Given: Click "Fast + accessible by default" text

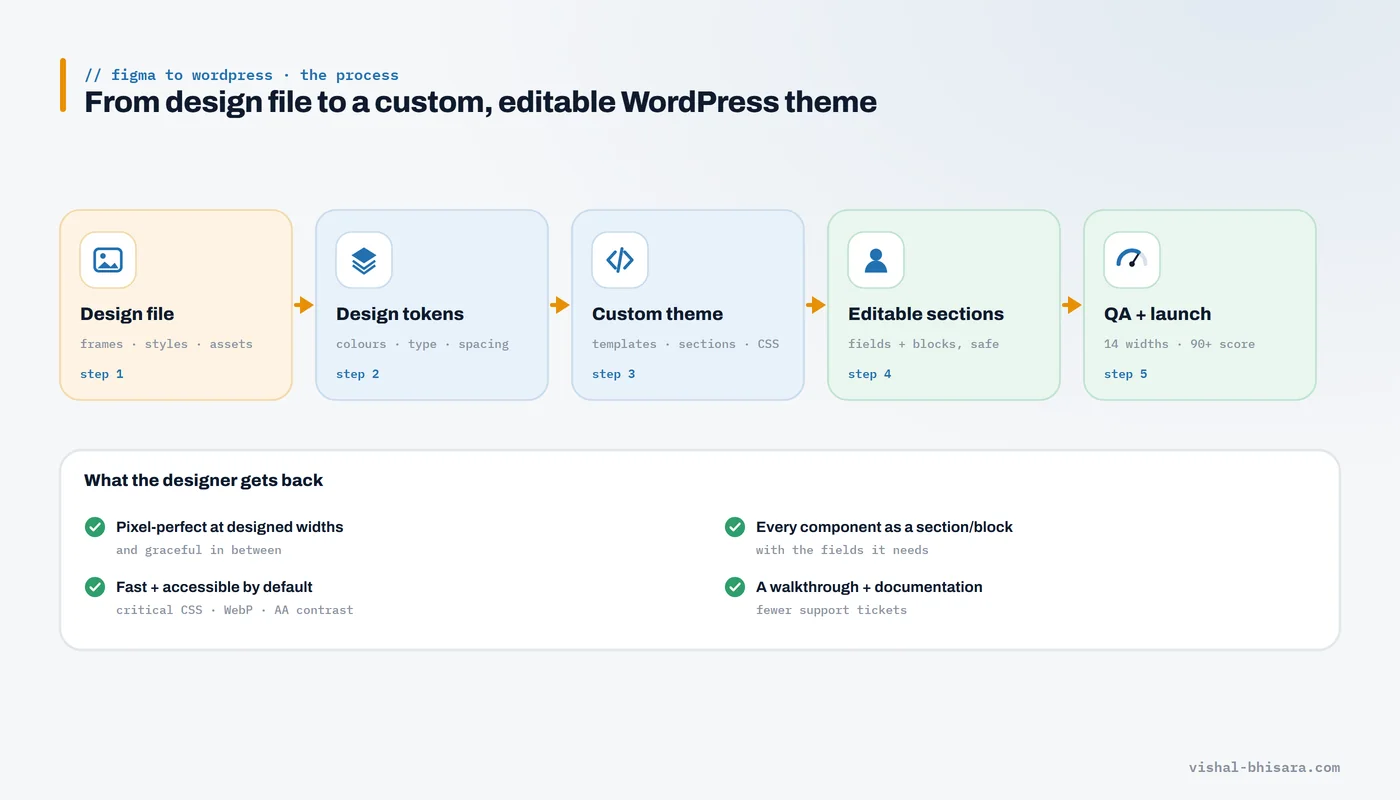Looking at the screenshot, I should pos(214,587).
